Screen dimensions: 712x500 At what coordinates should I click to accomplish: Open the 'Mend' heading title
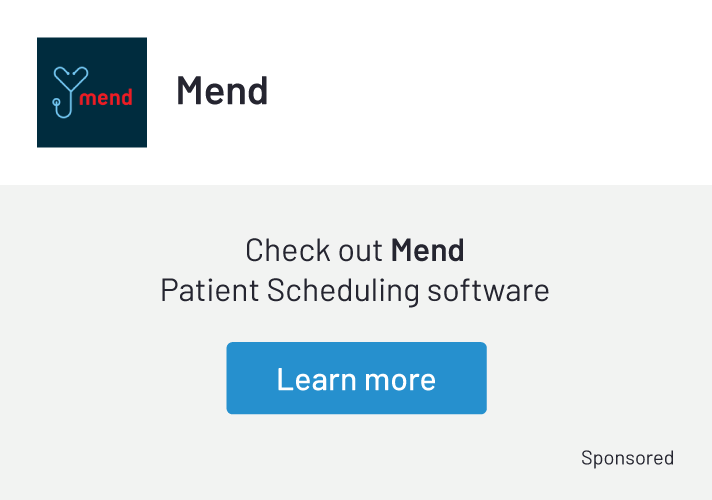pos(222,91)
